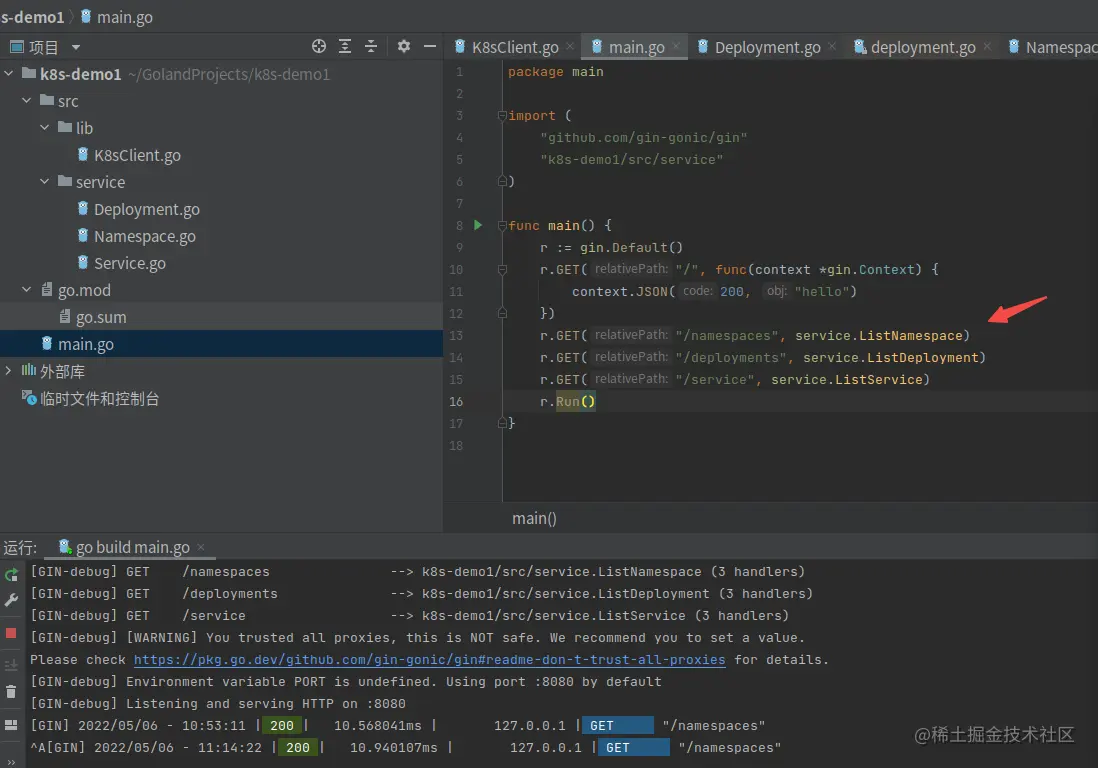Open Service.go in project tree

pyautogui.click(x=130, y=263)
